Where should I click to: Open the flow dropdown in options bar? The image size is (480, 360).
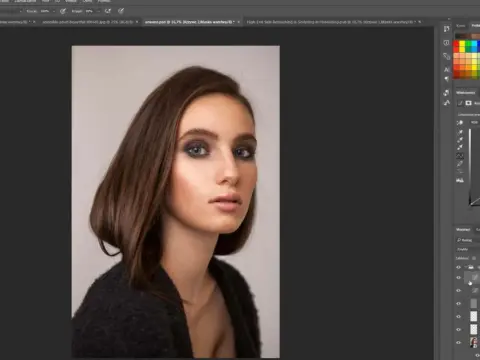[x=98, y=11]
